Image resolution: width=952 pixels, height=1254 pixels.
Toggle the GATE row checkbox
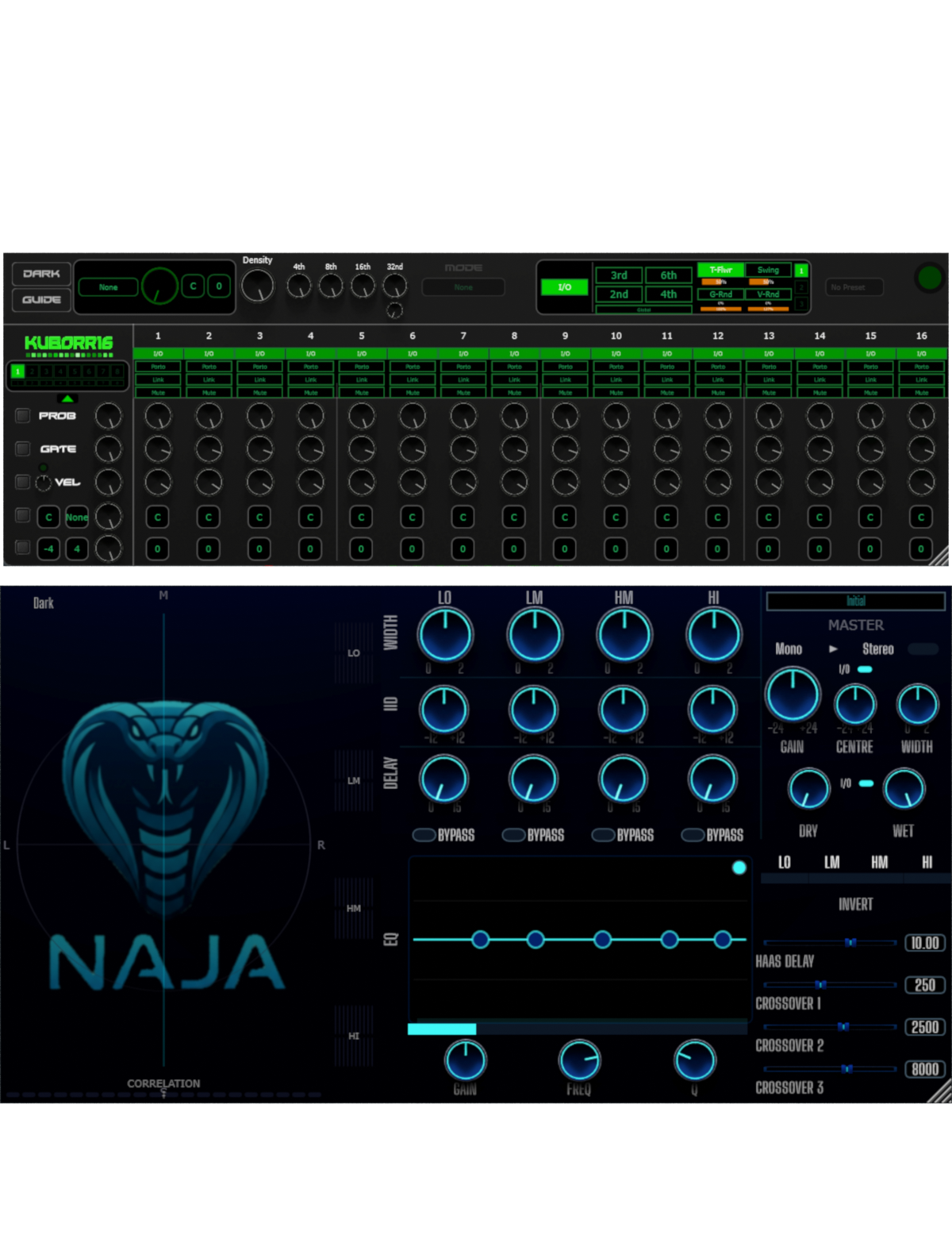[23, 448]
